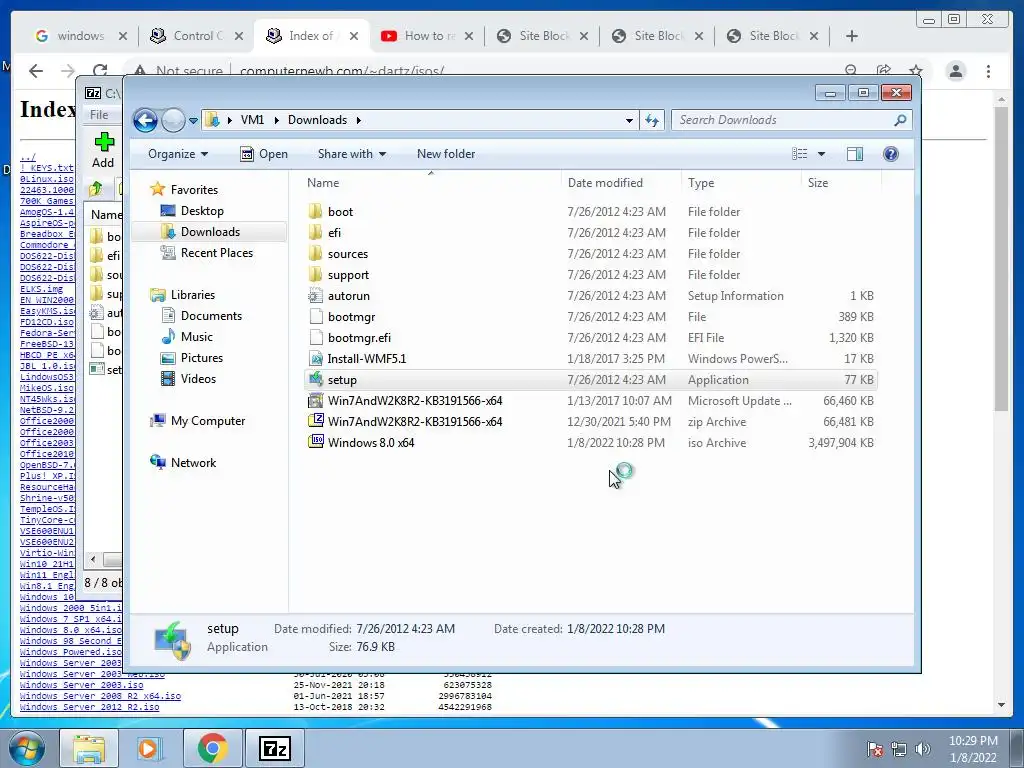Image resolution: width=1024 pixels, height=768 pixels.
Task: Select the bootmgr.efi file icon
Action: [315, 338]
